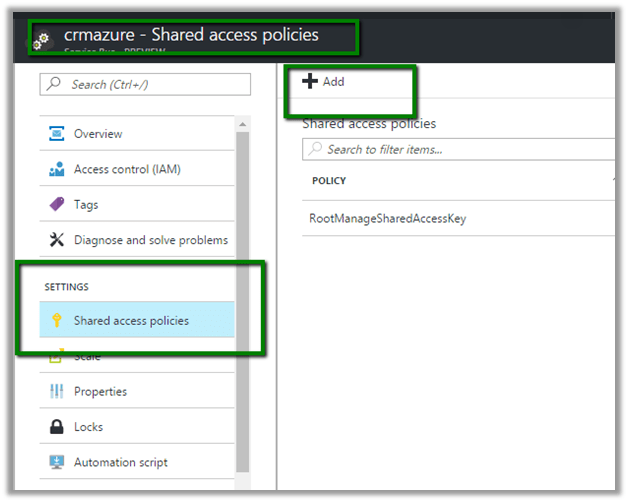This screenshot has height=502, width=628.
Task: Click the yellow key Shared access policies icon
Action: pyautogui.click(x=56, y=321)
